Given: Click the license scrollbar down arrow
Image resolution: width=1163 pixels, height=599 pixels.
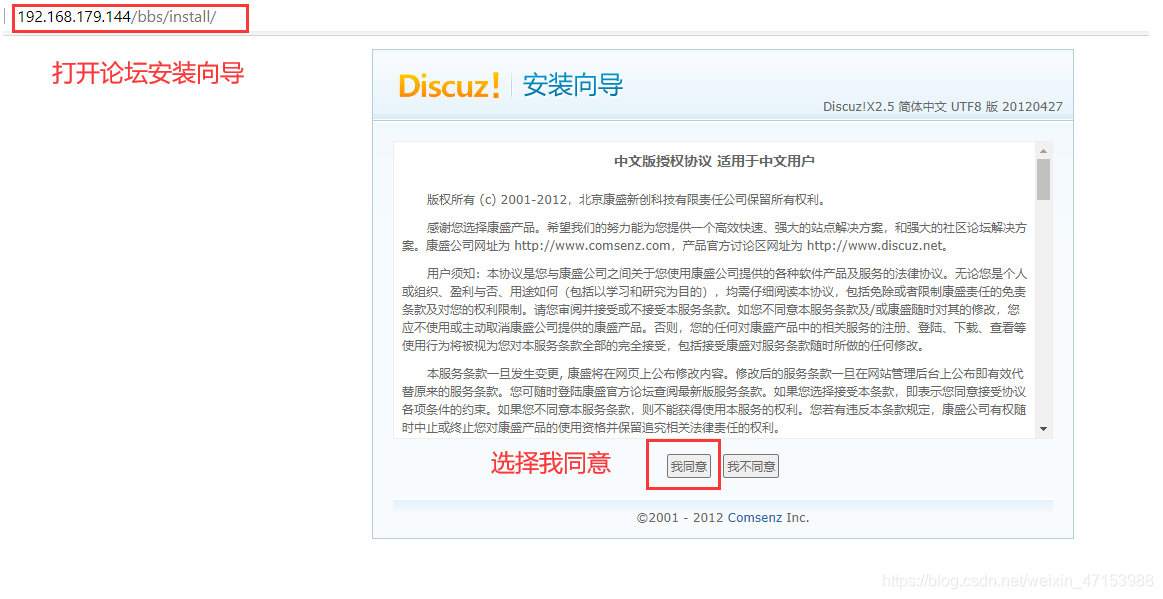Looking at the screenshot, I should (1044, 429).
